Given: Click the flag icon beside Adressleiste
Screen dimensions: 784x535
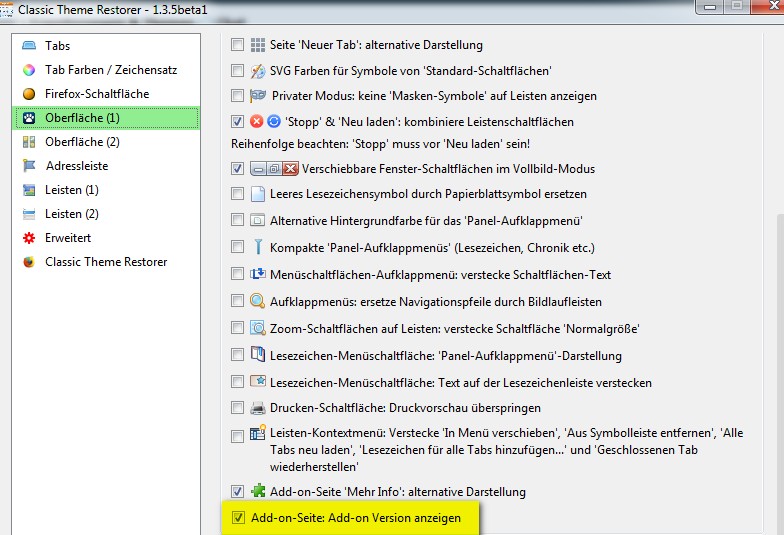Looking at the screenshot, I should (x=29, y=166).
